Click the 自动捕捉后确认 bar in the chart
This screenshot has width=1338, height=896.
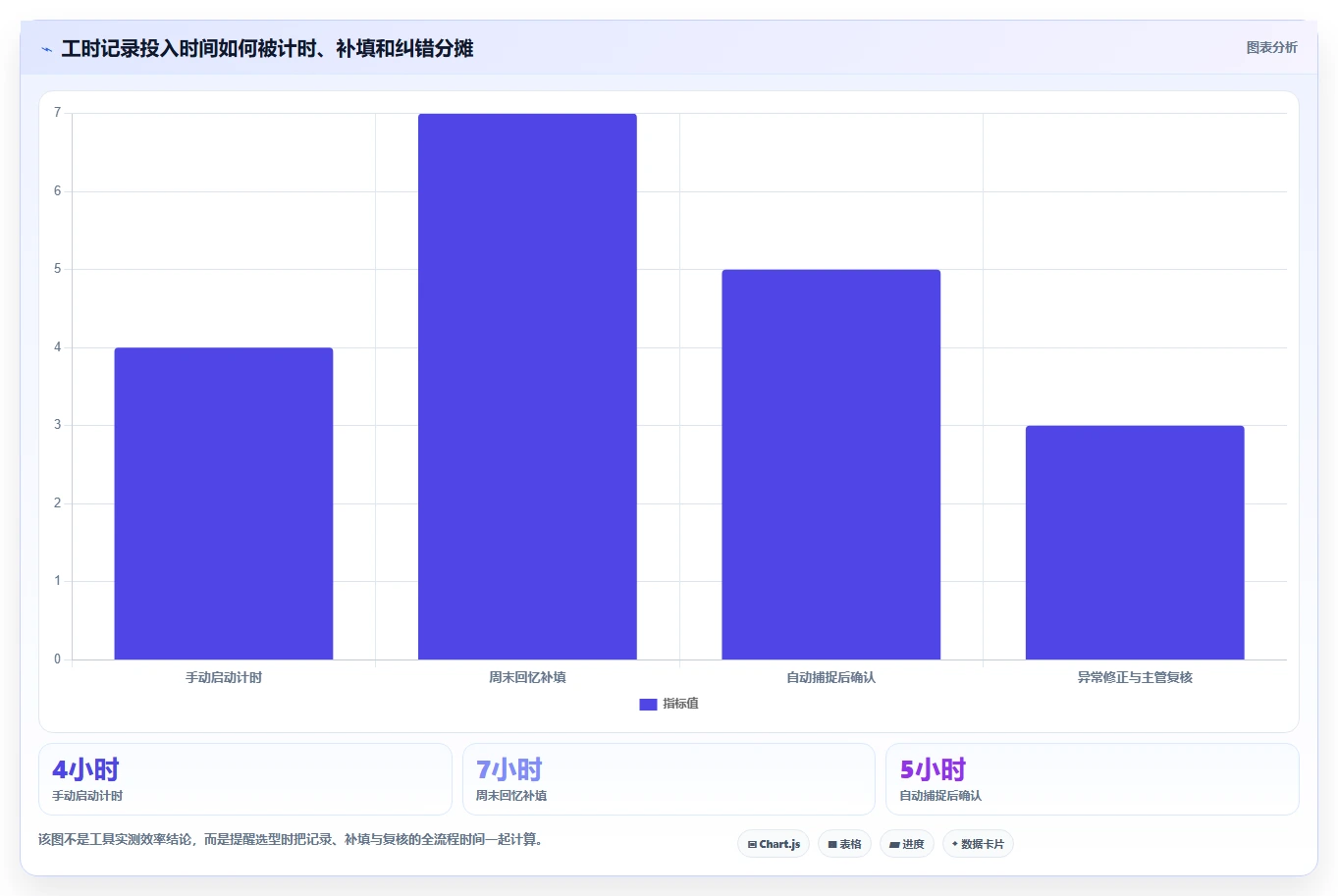click(x=831, y=464)
